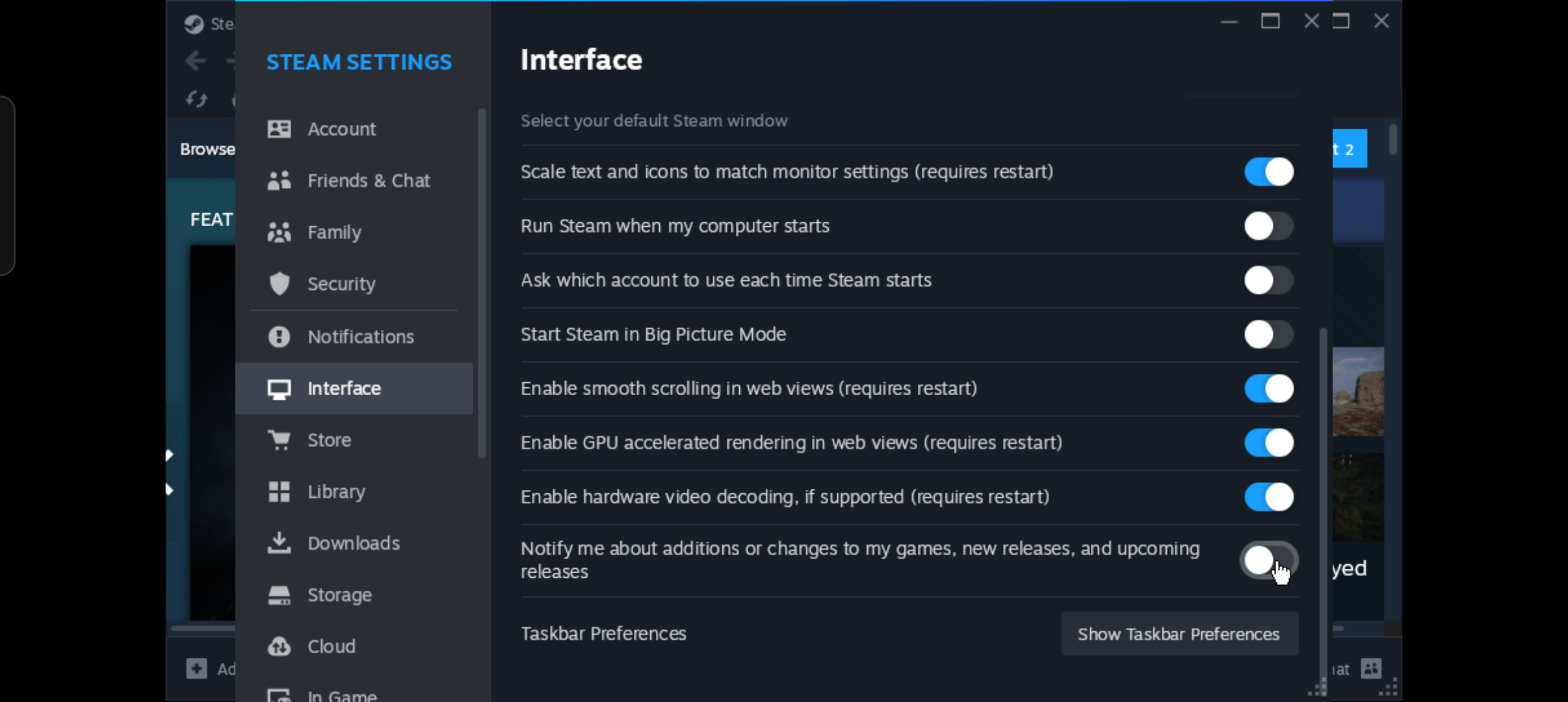Viewport: 1568px width, 702px height.
Task: Click the back arrow in Steam window
Action: pos(195,61)
